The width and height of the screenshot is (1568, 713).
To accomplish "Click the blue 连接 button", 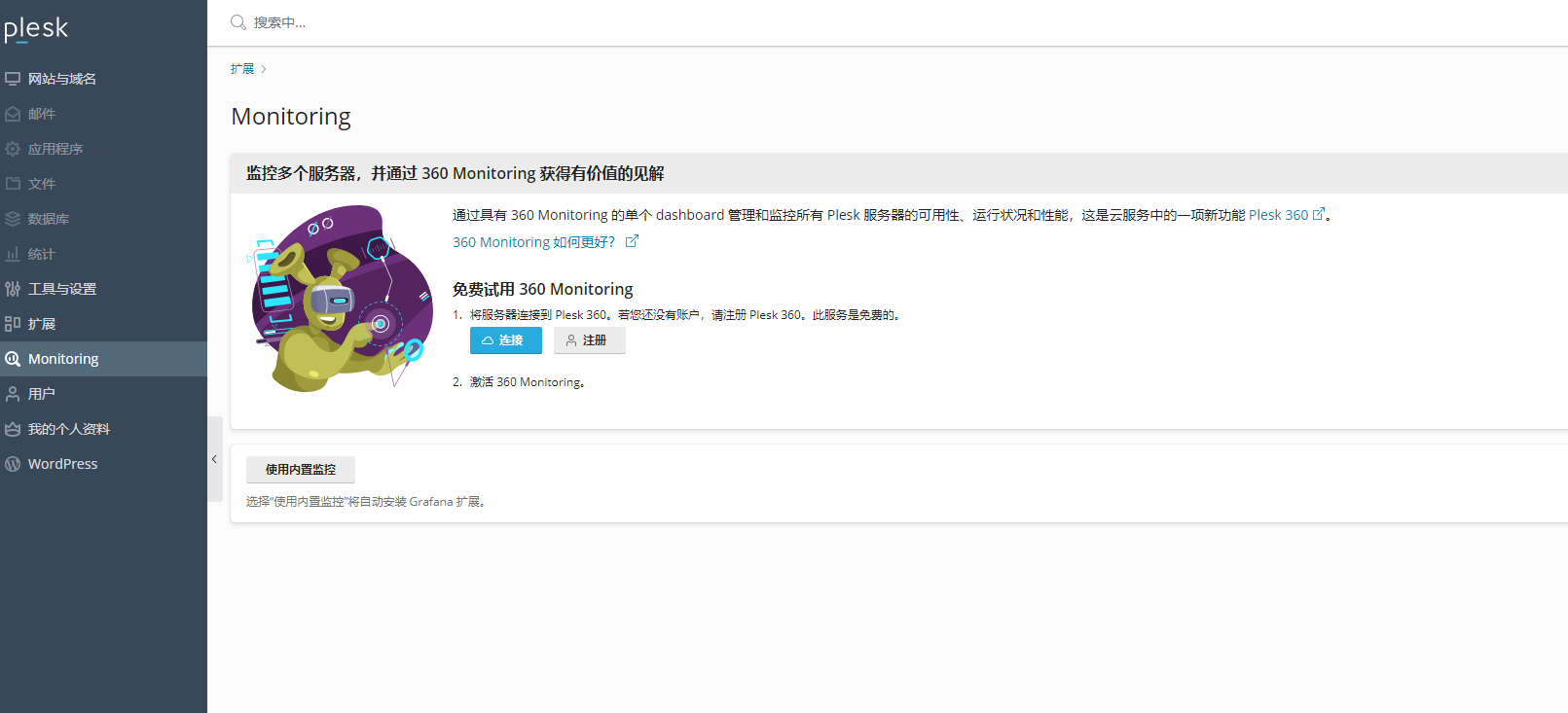I will tap(506, 340).
